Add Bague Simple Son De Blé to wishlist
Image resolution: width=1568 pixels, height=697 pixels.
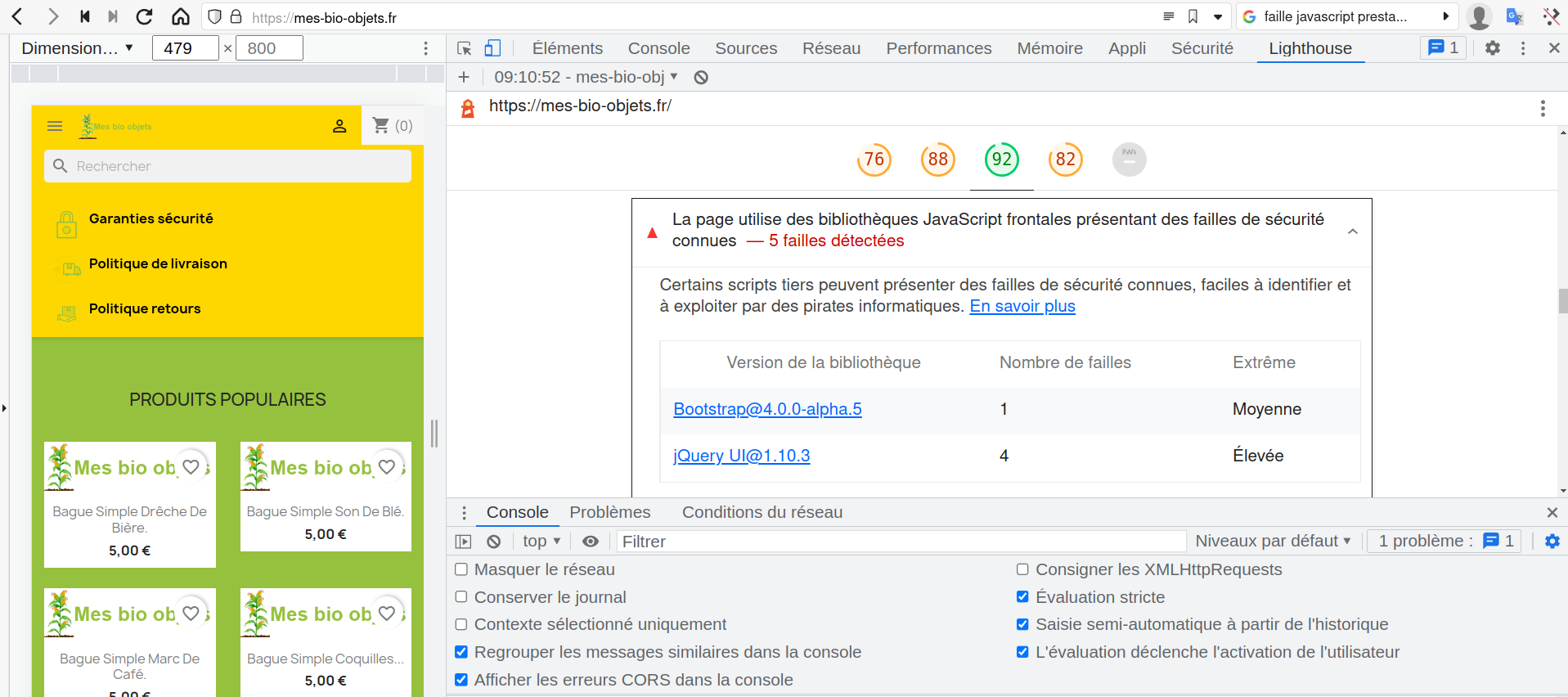point(387,466)
